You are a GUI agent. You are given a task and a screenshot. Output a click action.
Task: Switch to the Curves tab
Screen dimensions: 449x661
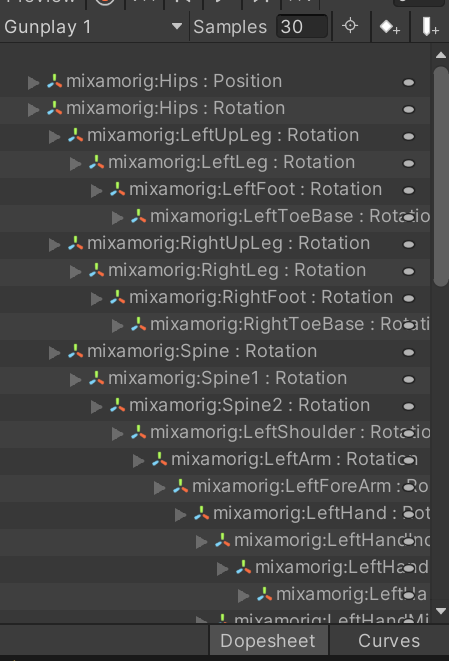389,641
